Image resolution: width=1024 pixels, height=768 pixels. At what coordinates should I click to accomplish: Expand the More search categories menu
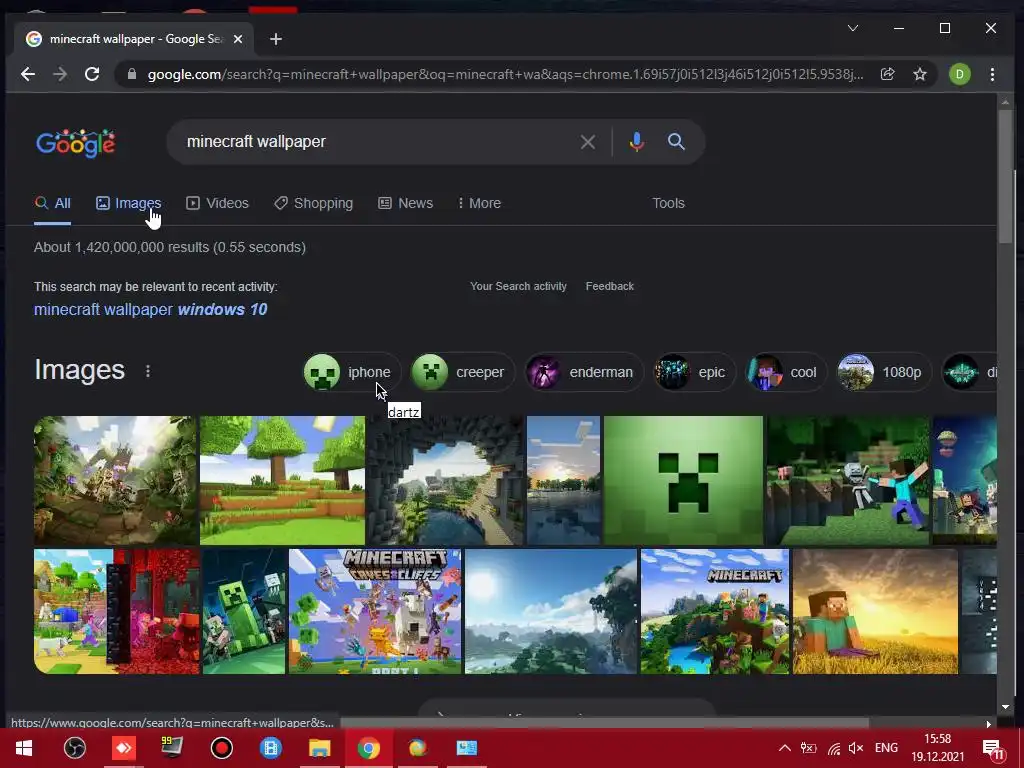click(479, 203)
